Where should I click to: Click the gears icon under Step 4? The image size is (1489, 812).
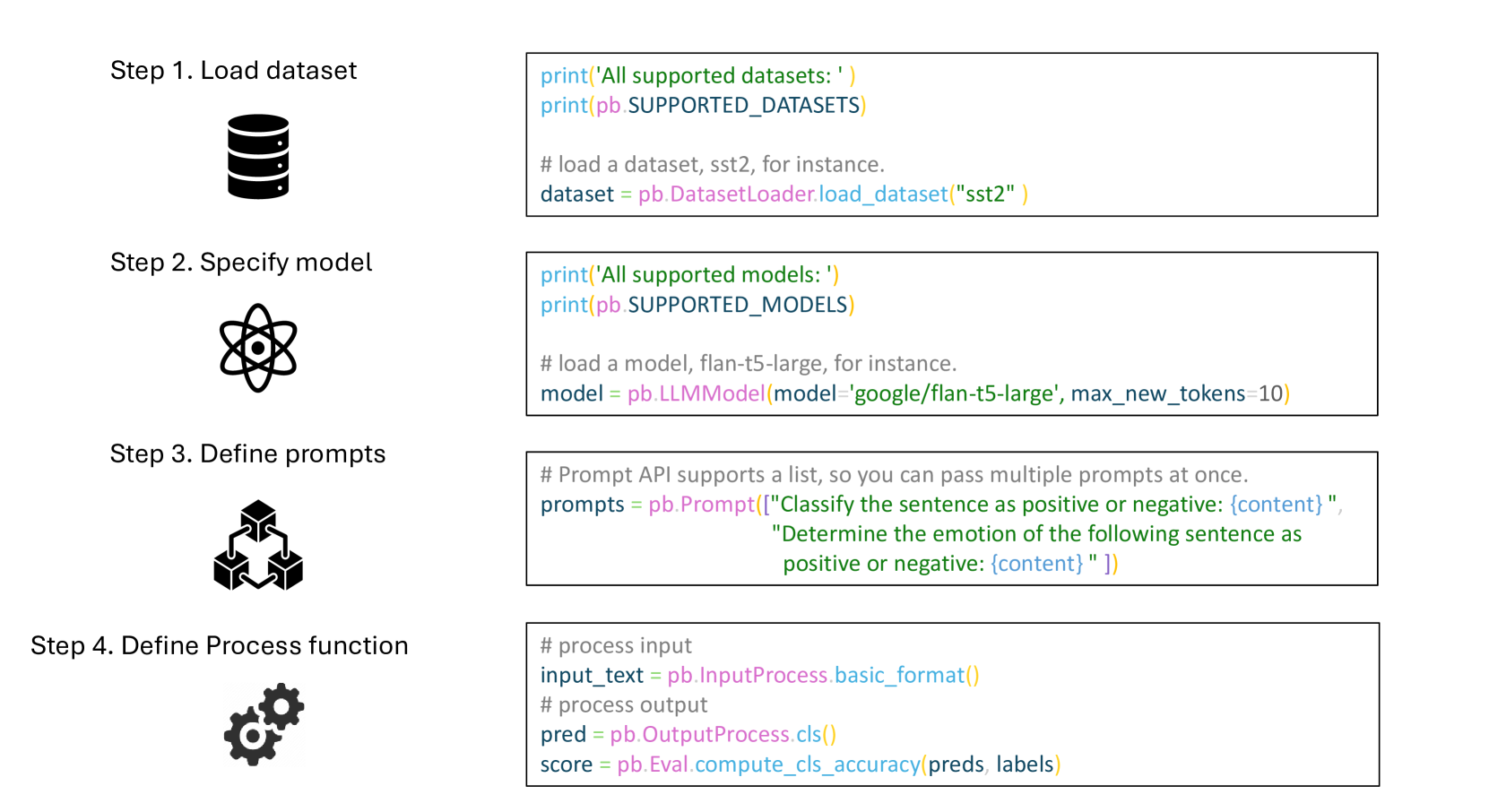(x=264, y=724)
